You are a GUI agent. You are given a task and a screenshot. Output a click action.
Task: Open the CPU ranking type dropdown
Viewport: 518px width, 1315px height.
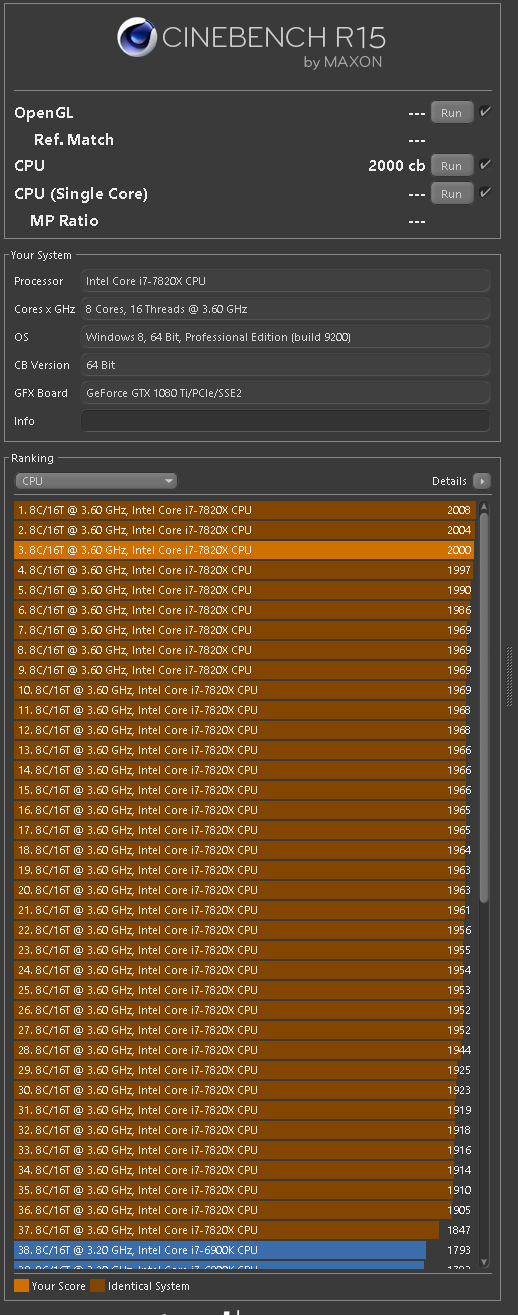pos(96,481)
